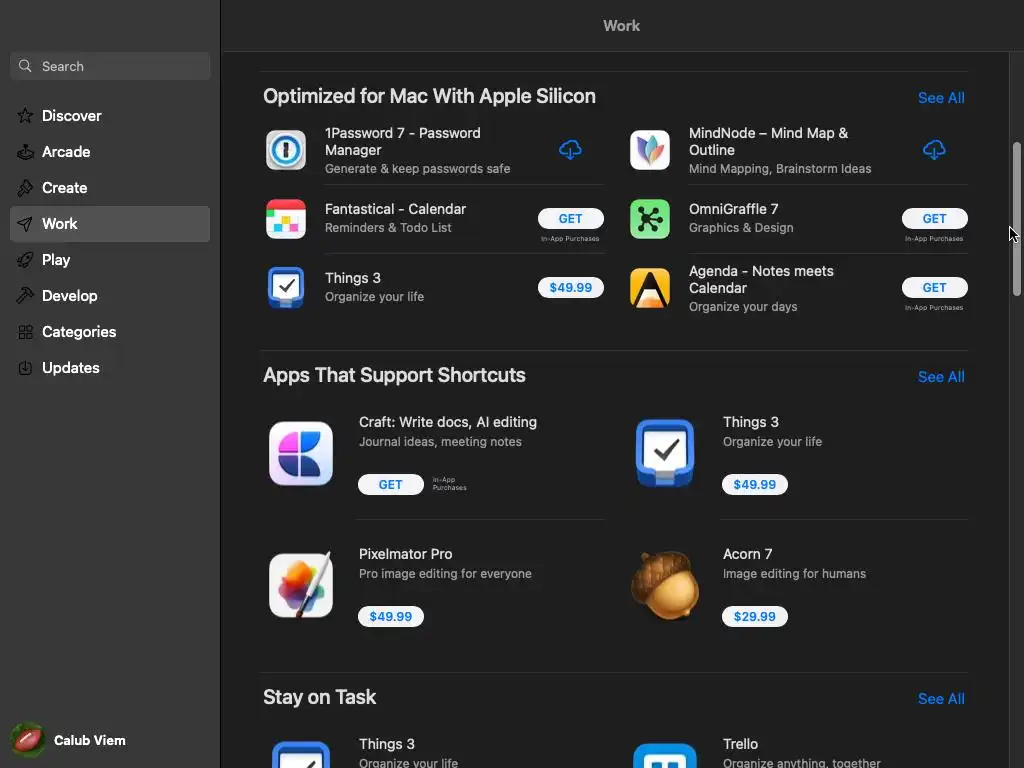Click the 1Password 7 app icon

point(286,150)
